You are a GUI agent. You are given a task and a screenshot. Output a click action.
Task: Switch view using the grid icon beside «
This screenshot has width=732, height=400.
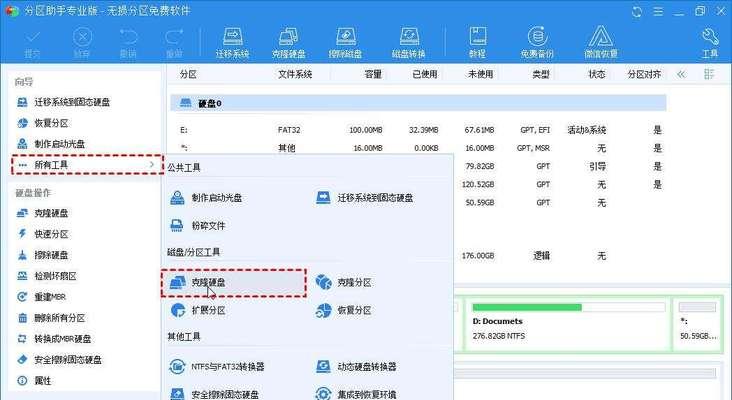pos(709,74)
